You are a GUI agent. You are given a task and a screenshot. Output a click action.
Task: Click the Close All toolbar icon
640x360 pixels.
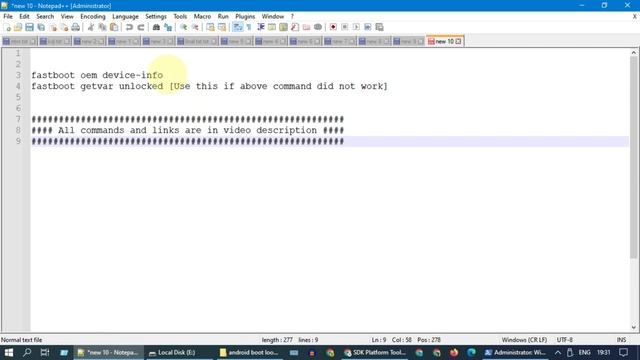[64, 27]
